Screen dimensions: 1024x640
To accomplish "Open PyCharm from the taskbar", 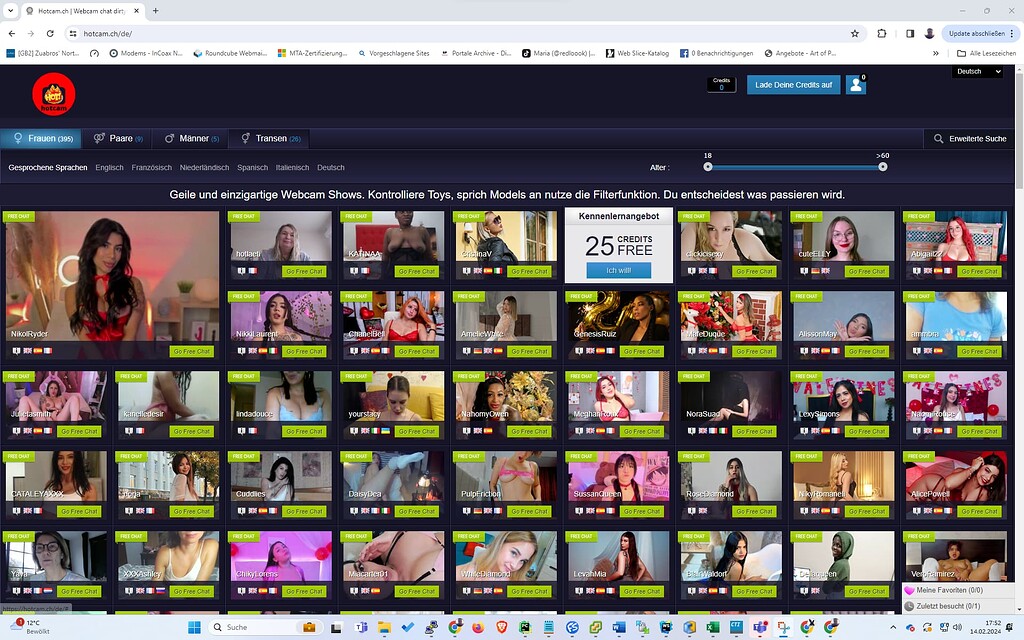I will click(525, 628).
